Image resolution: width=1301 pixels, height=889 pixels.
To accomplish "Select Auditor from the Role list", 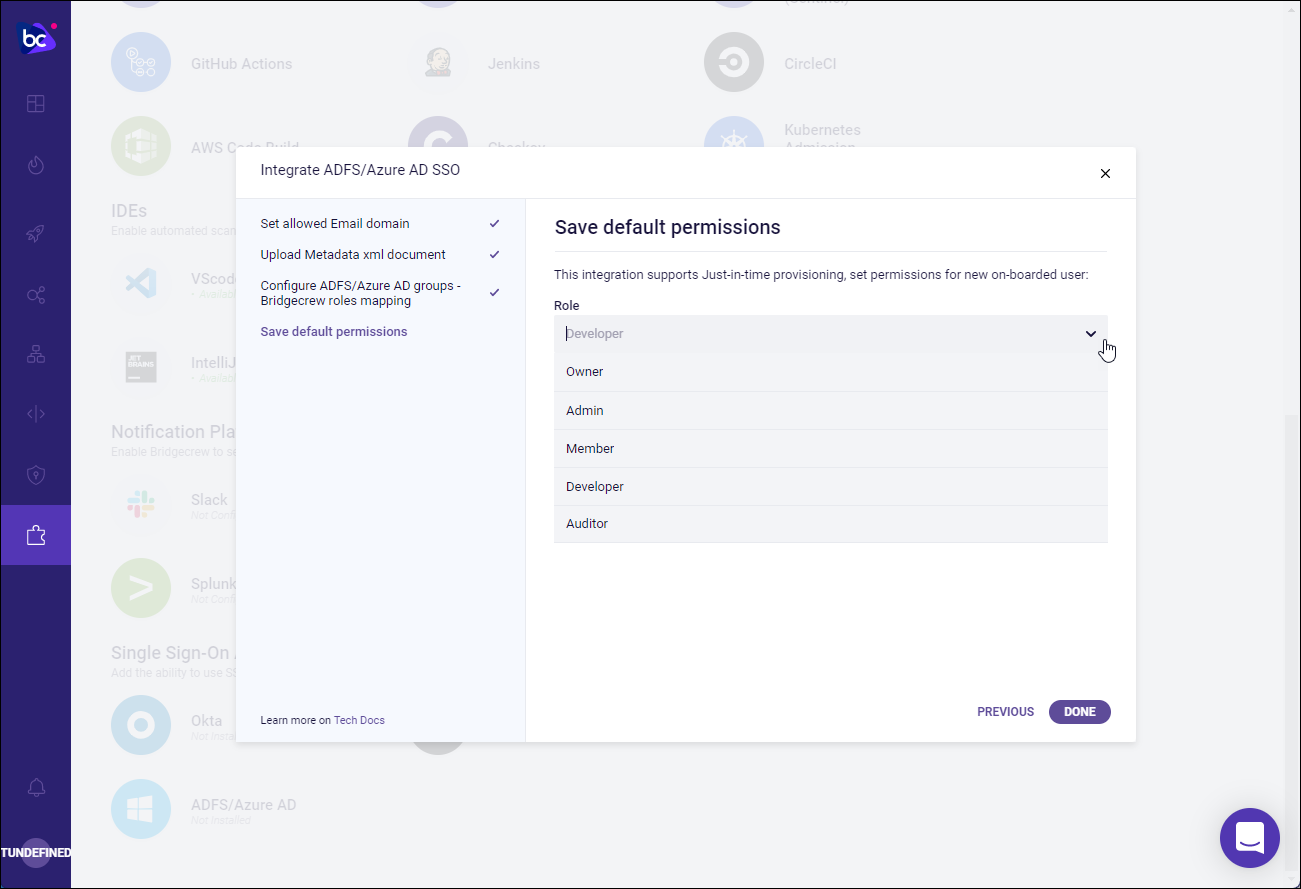I will [x=831, y=524].
